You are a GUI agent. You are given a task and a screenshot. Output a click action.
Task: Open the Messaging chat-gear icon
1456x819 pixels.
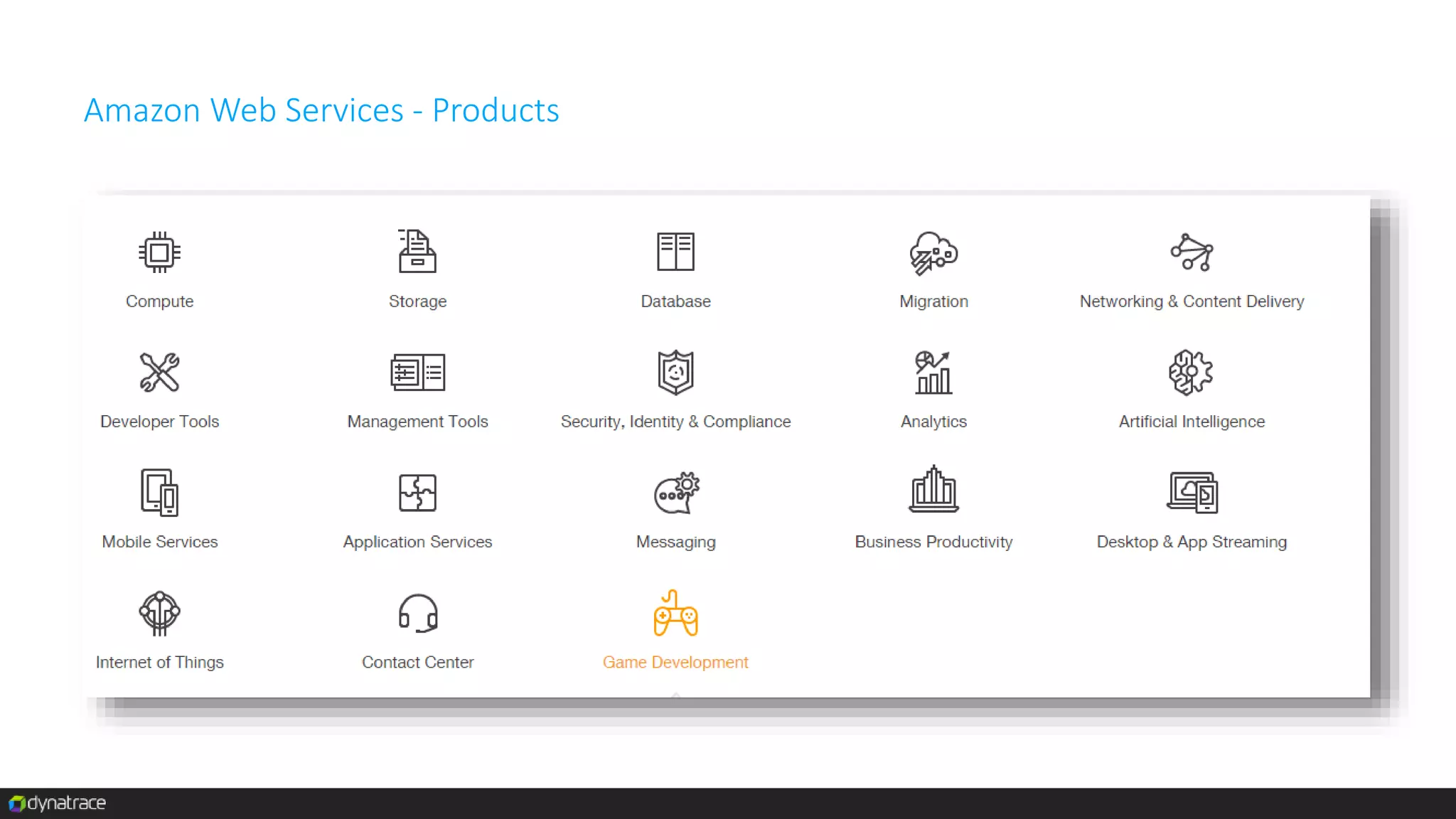tap(676, 493)
